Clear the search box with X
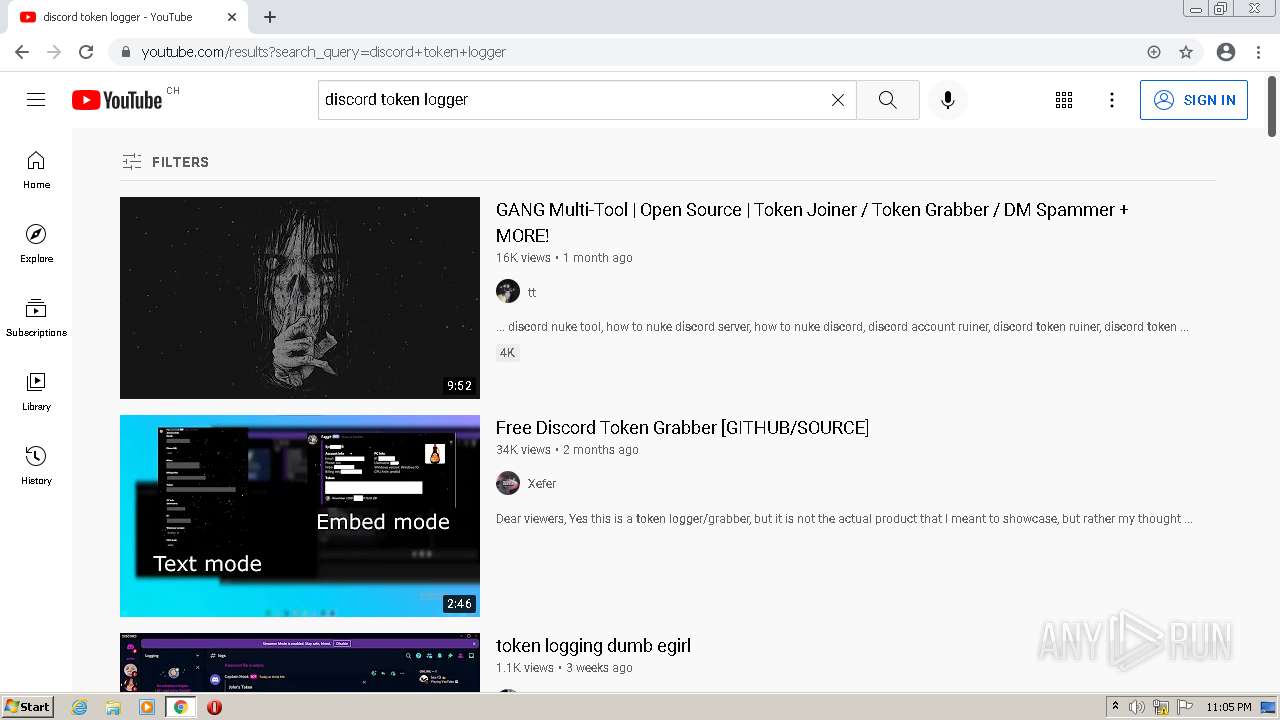Viewport: 1280px width, 720px height. [838, 100]
